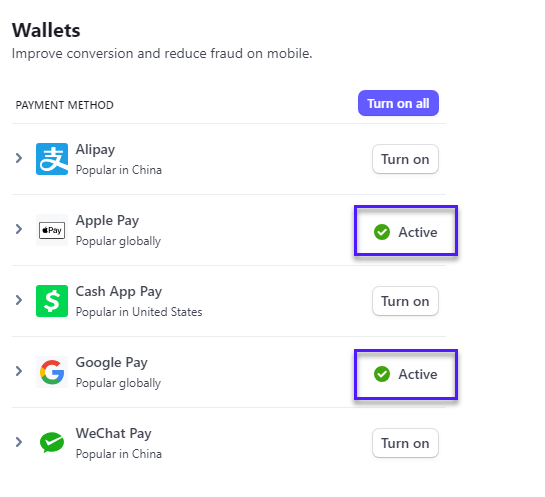Turn on Alipay payment method
This screenshot has width=545, height=497.
tap(405, 159)
